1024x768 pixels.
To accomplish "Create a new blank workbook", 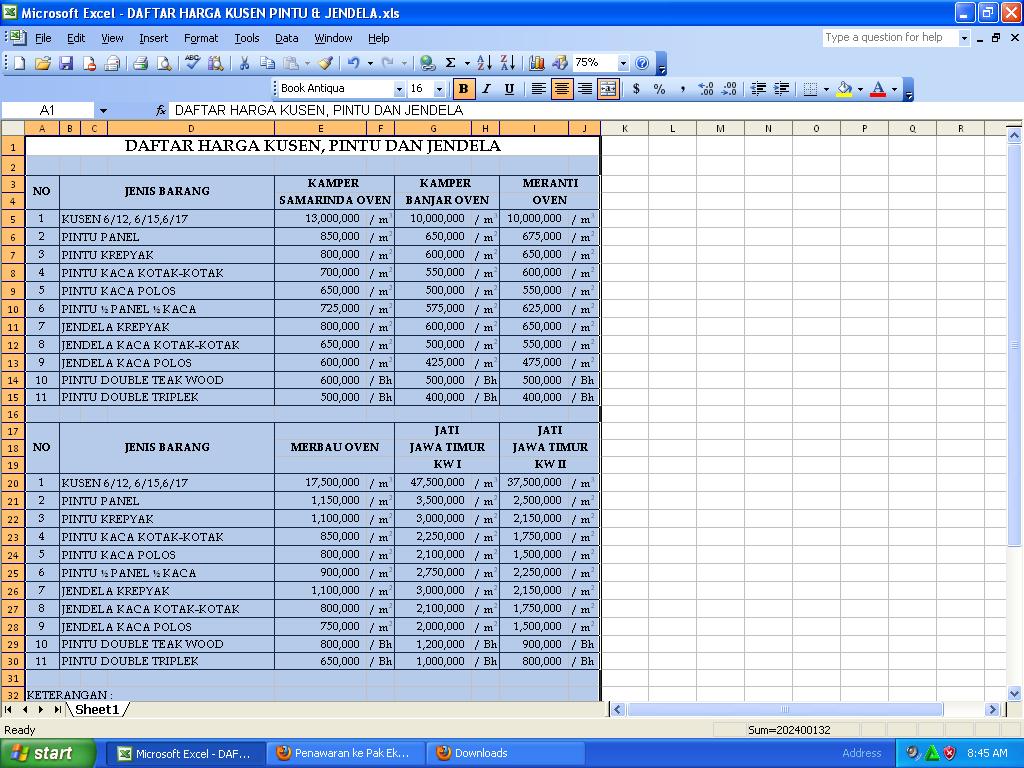I will point(20,63).
